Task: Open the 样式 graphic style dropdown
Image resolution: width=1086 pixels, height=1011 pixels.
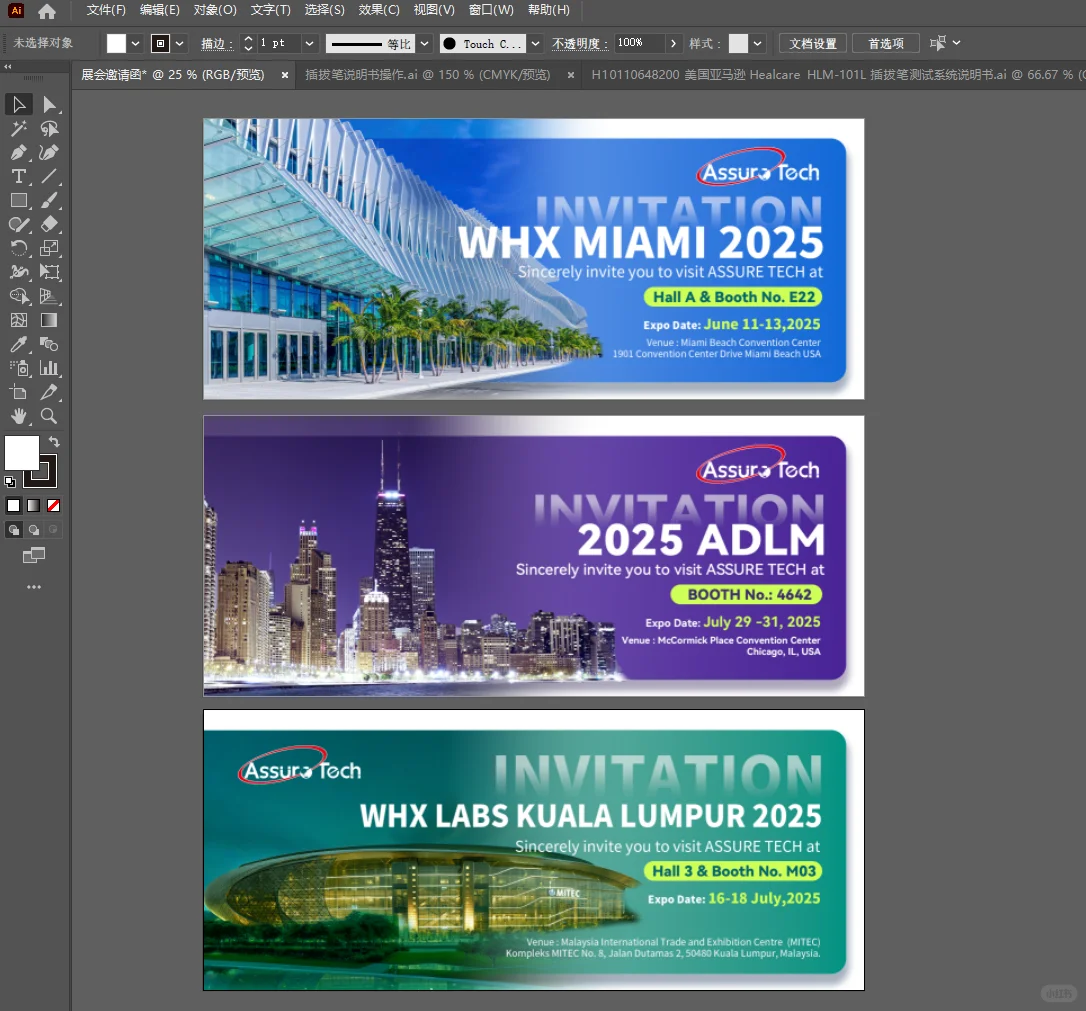Action: coord(758,44)
